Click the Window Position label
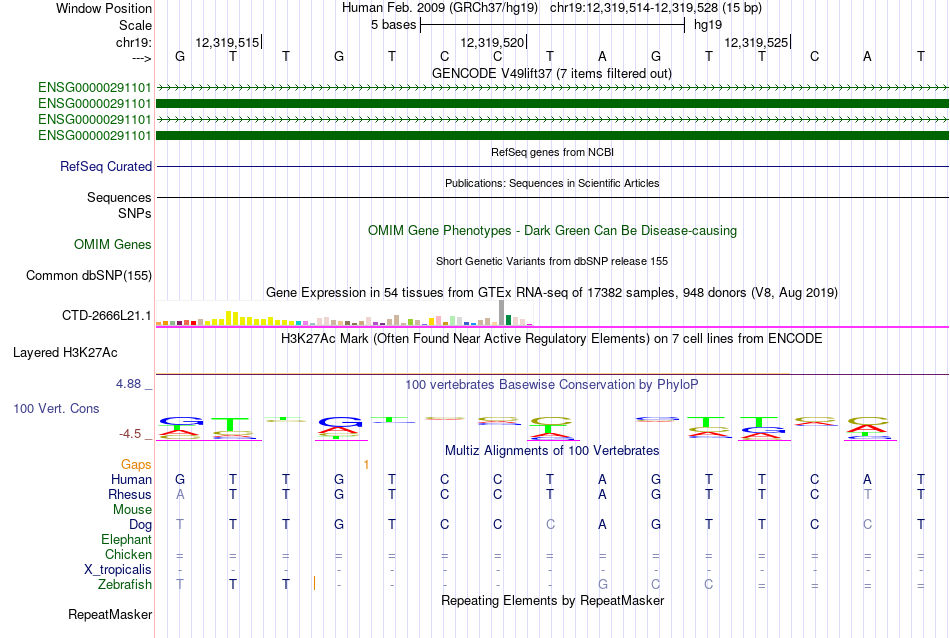950x638 pixels. 104,8
